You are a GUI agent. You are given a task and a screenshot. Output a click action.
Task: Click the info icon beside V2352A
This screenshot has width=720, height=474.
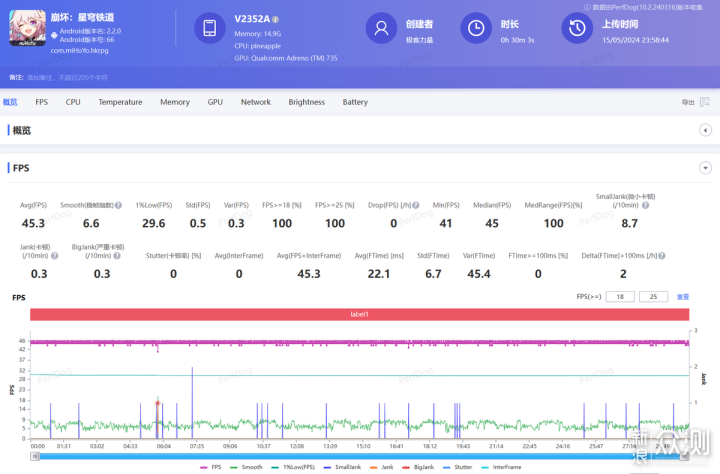276,19
